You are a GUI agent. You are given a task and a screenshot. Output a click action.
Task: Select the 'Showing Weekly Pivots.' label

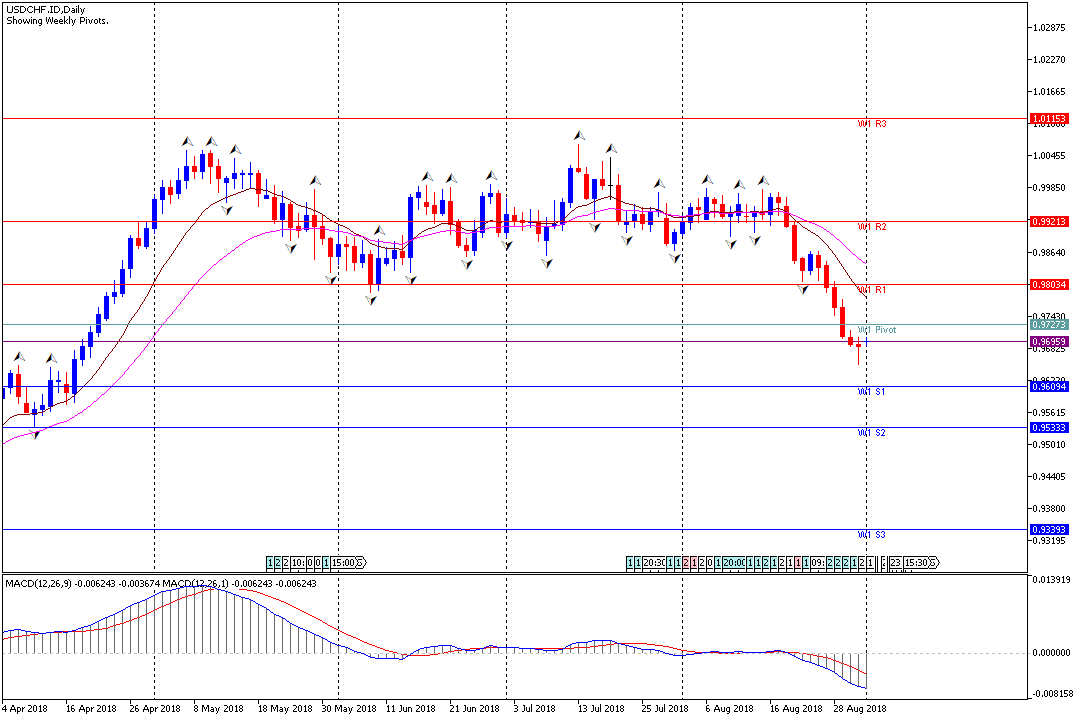[57, 21]
